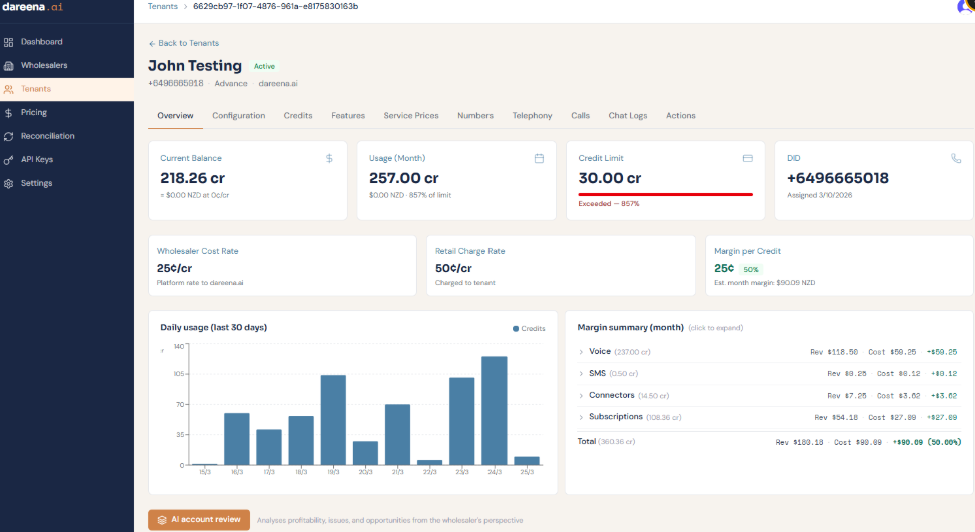Switch to the Configuration tab
The width and height of the screenshot is (975, 532).
(238, 116)
